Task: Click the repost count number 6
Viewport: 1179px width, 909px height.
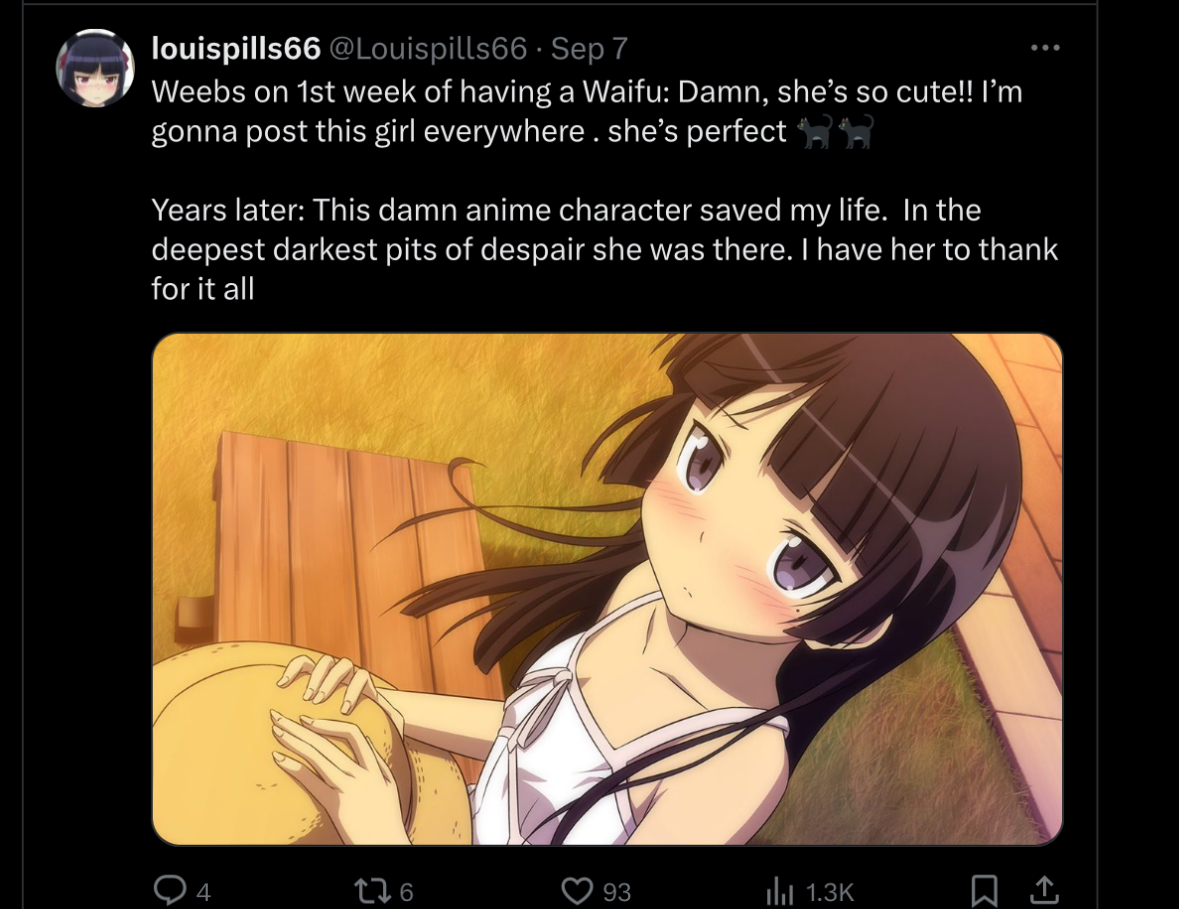Action: coord(406,892)
